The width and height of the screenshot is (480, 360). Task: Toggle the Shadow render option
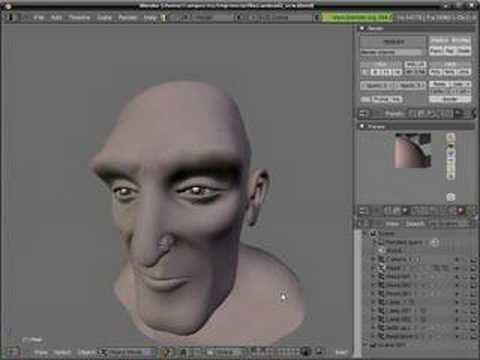coord(439,40)
